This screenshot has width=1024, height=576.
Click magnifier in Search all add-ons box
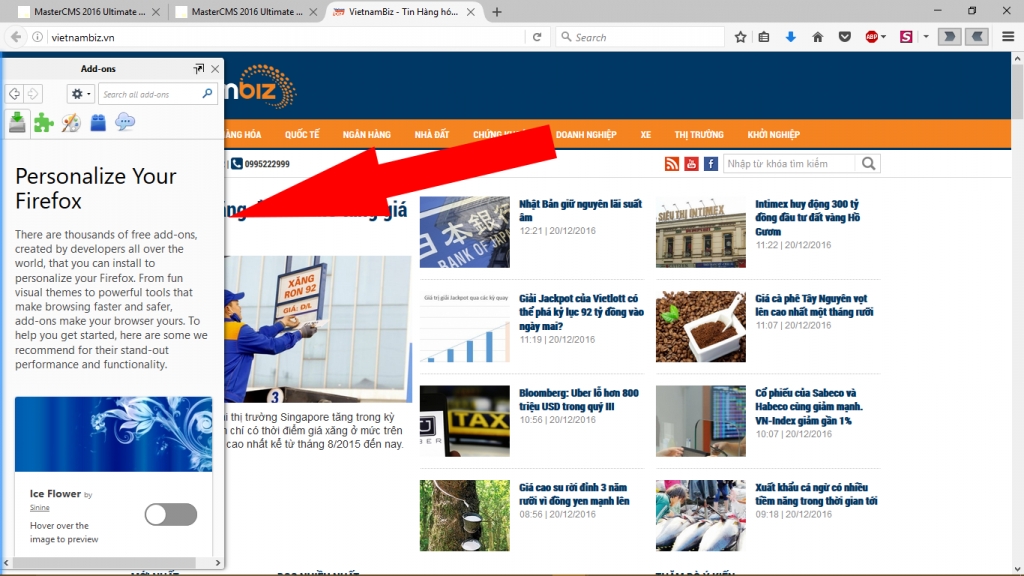click(x=207, y=94)
